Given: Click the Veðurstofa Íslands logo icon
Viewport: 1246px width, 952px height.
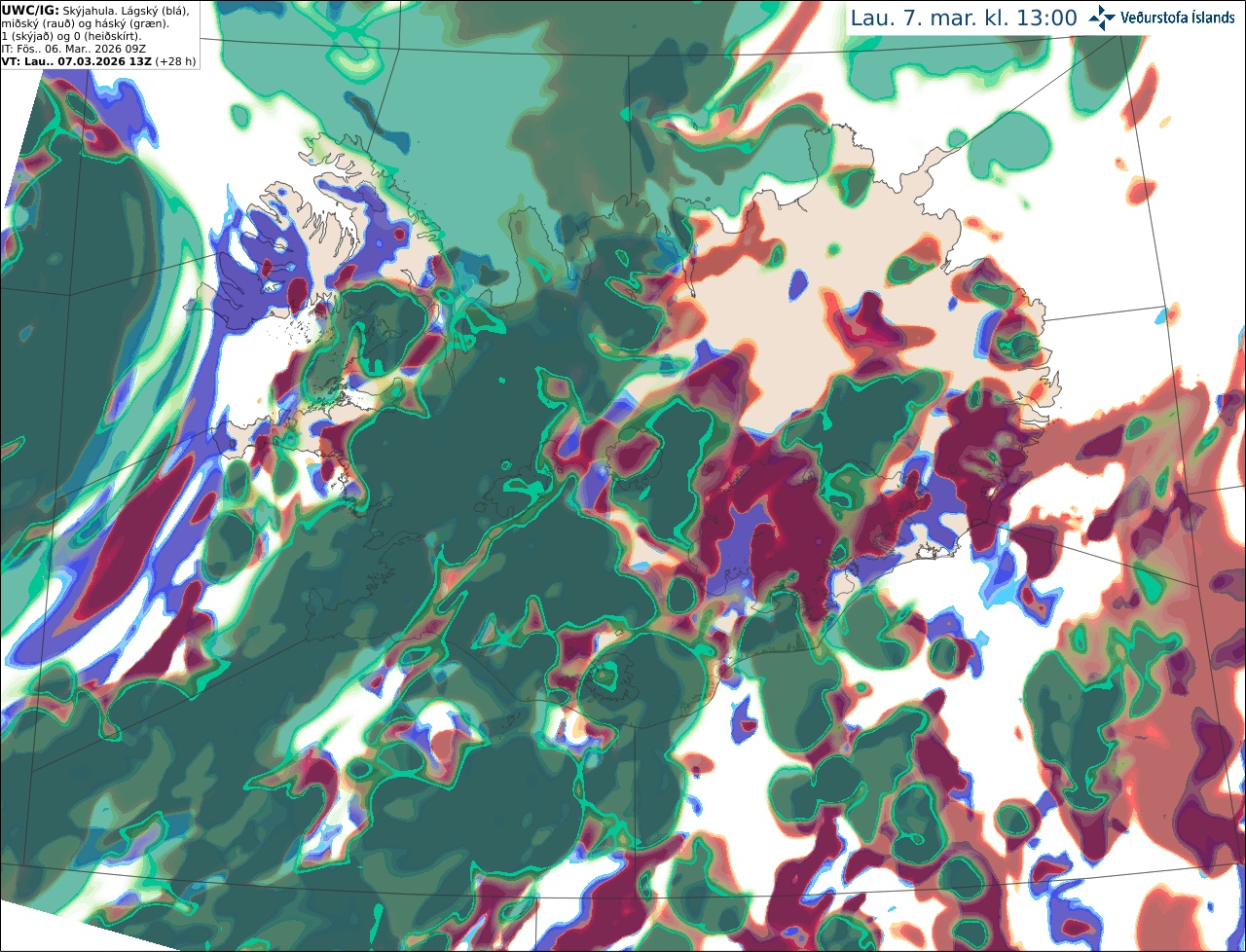Looking at the screenshot, I should coord(1102,18).
